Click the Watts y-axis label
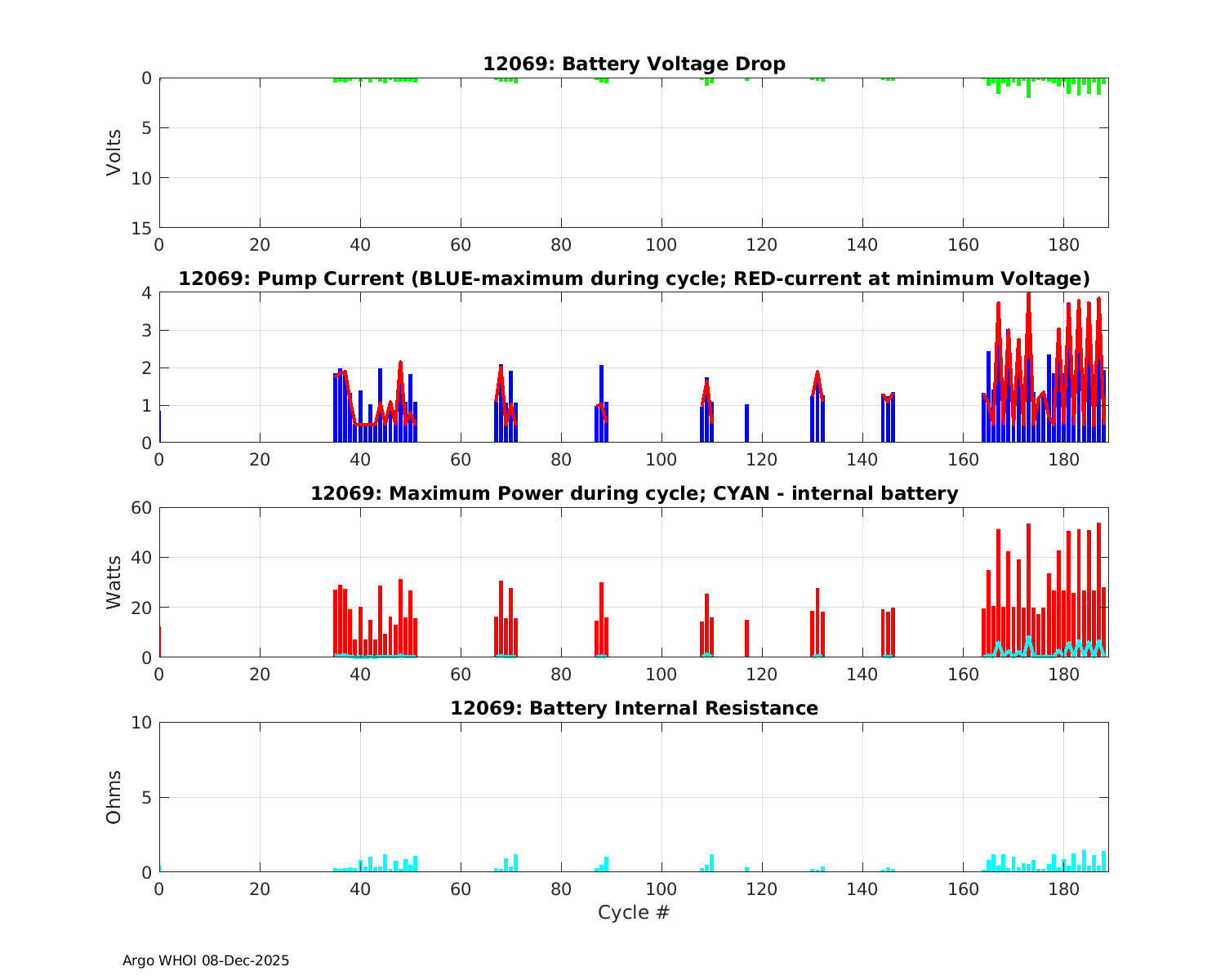The width and height of the screenshot is (1225, 980). point(114,582)
